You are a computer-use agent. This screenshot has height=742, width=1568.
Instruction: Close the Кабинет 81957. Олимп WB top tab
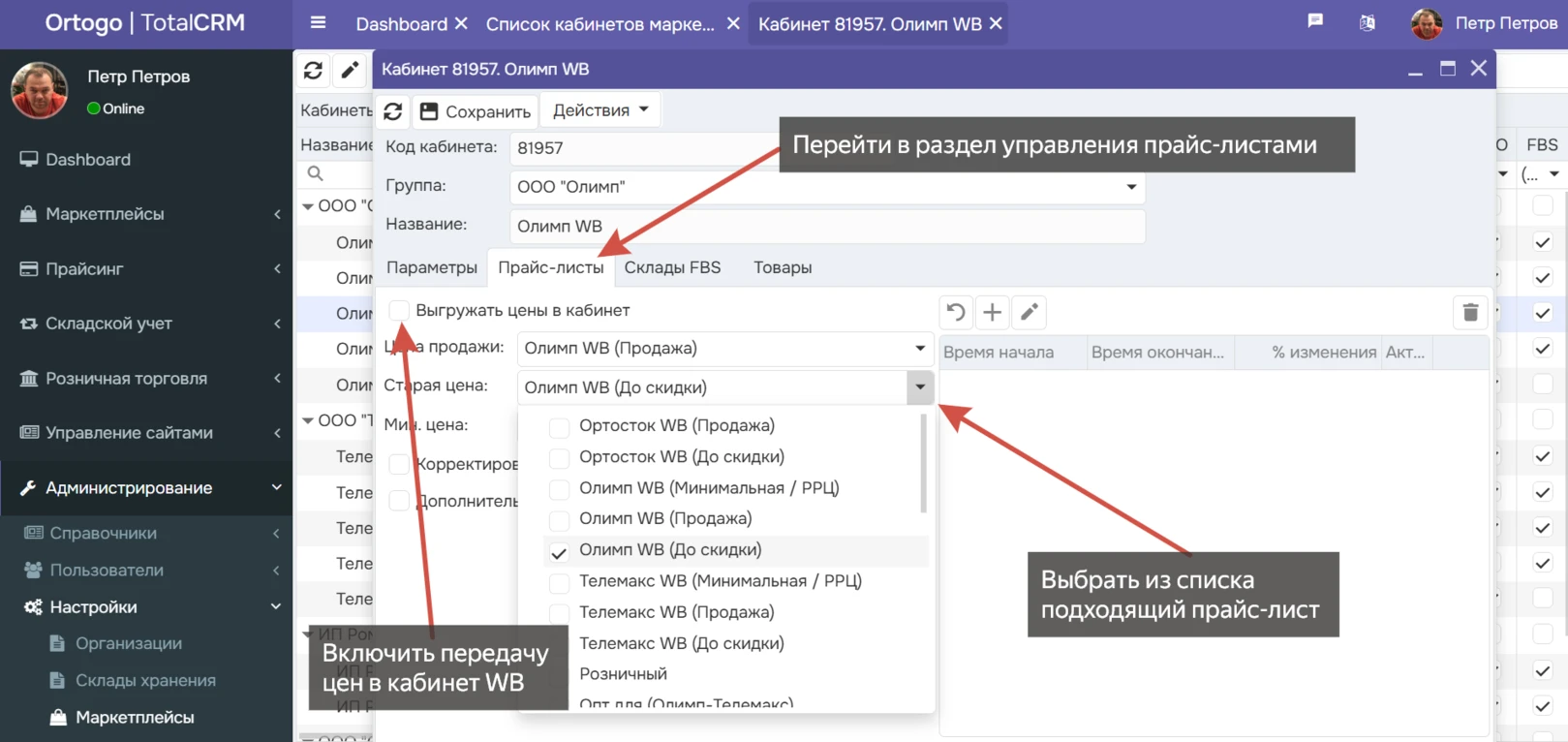pos(996,23)
